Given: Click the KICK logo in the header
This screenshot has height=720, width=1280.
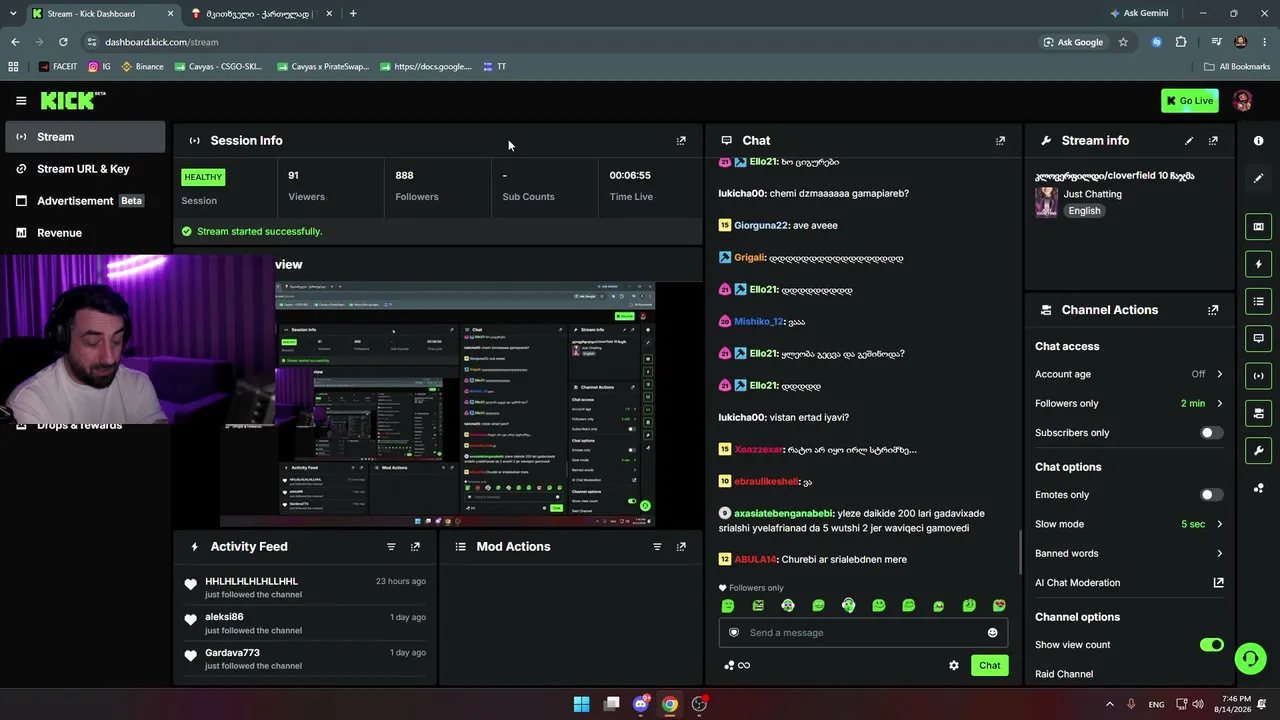Looking at the screenshot, I should 72,100.
